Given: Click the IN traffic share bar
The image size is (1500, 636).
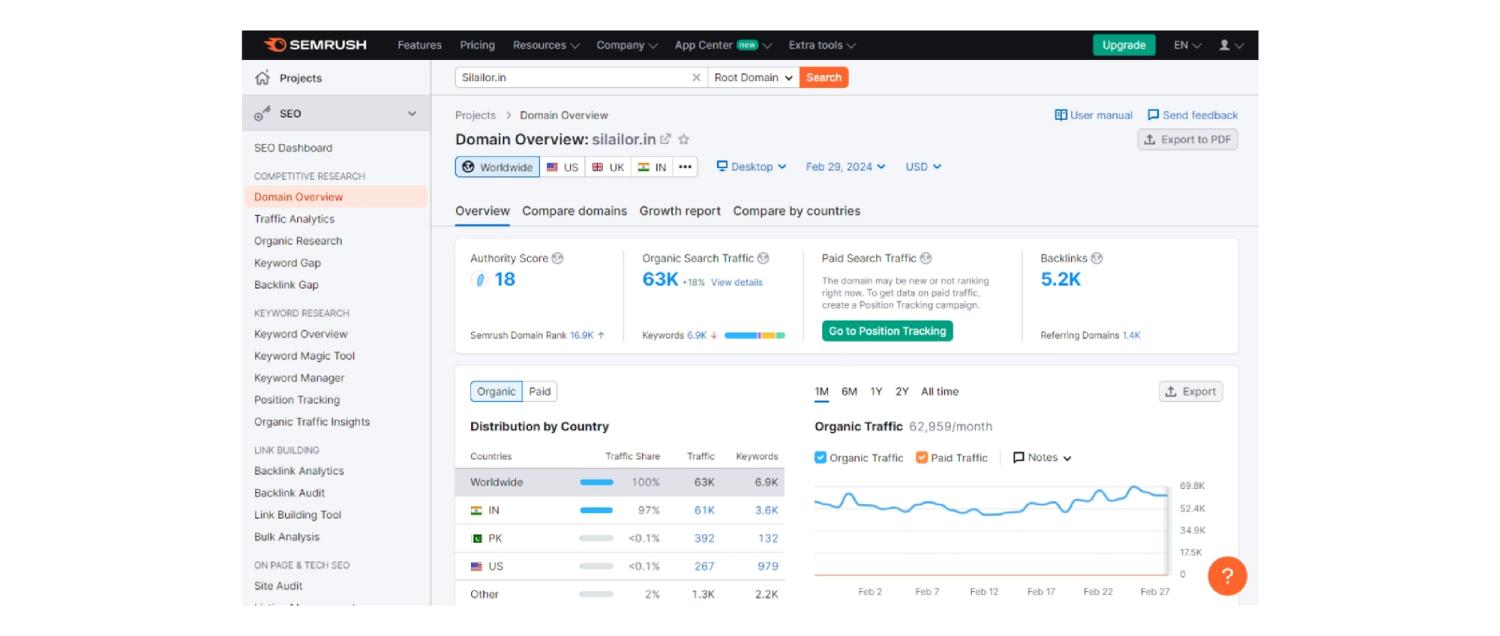Looking at the screenshot, I should click(x=597, y=510).
